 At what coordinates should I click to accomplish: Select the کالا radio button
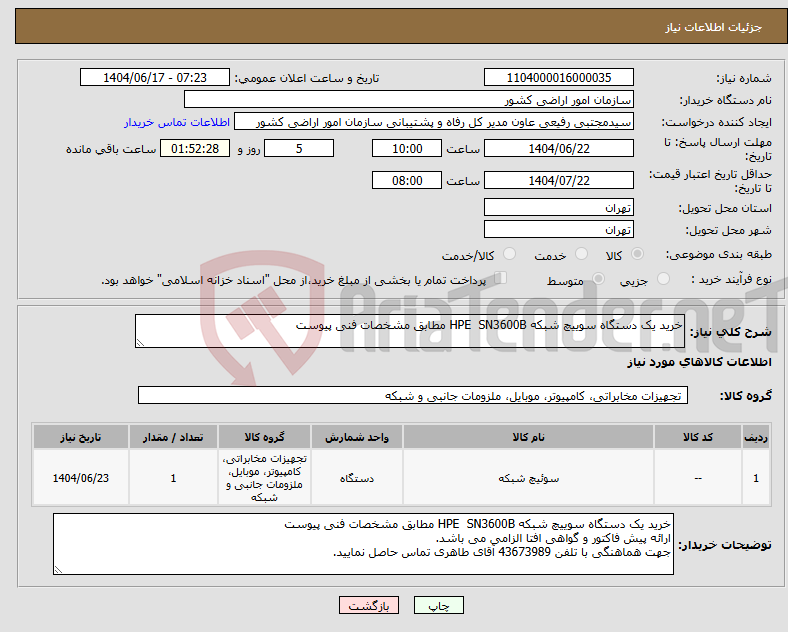[637, 254]
